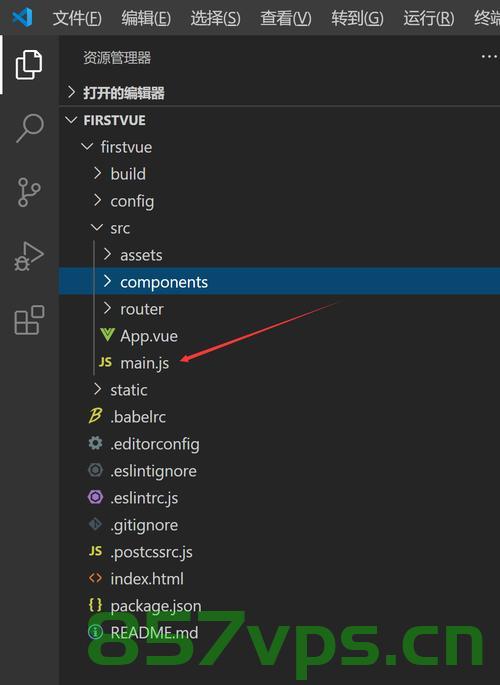Viewport: 500px width, 685px height.
Task: Expand the router folder
Action: click(279, 309)
